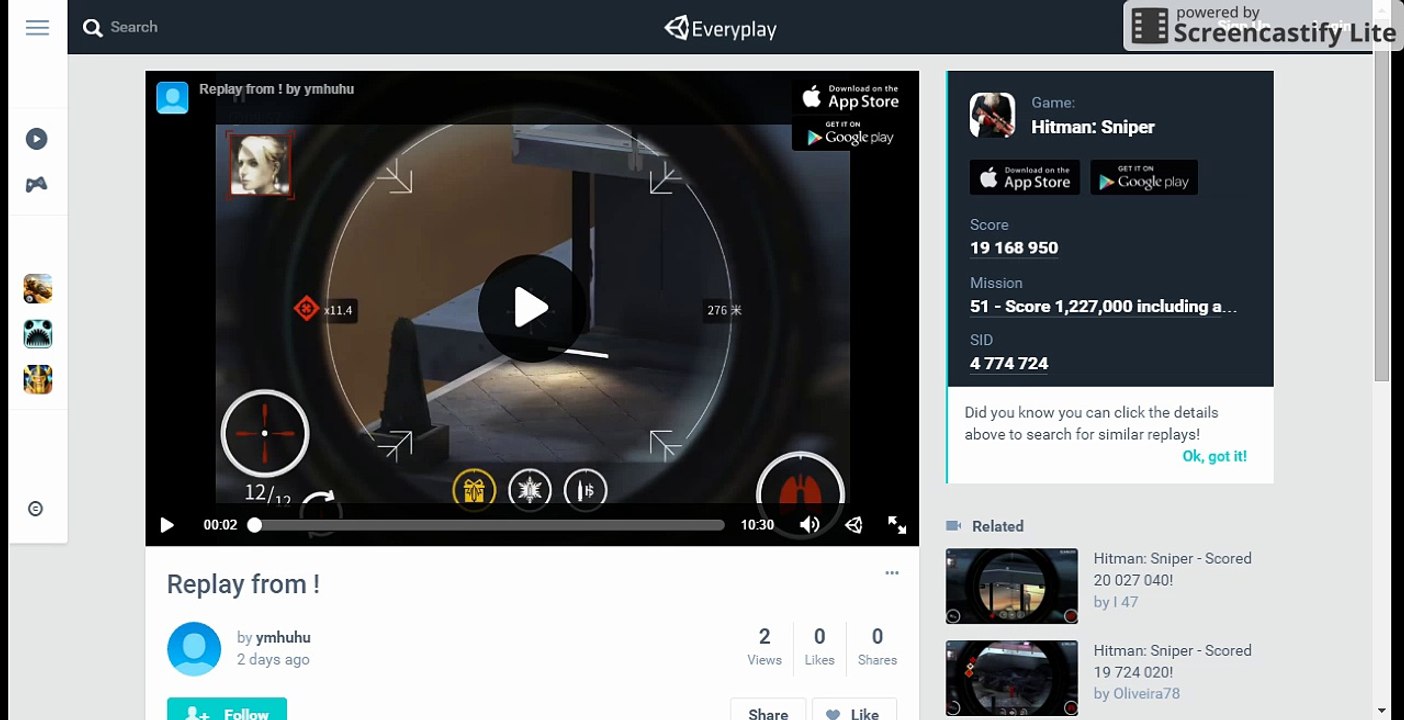
Task: Open ymhuhu profile name link
Action: pyautogui.click(x=283, y=637)
